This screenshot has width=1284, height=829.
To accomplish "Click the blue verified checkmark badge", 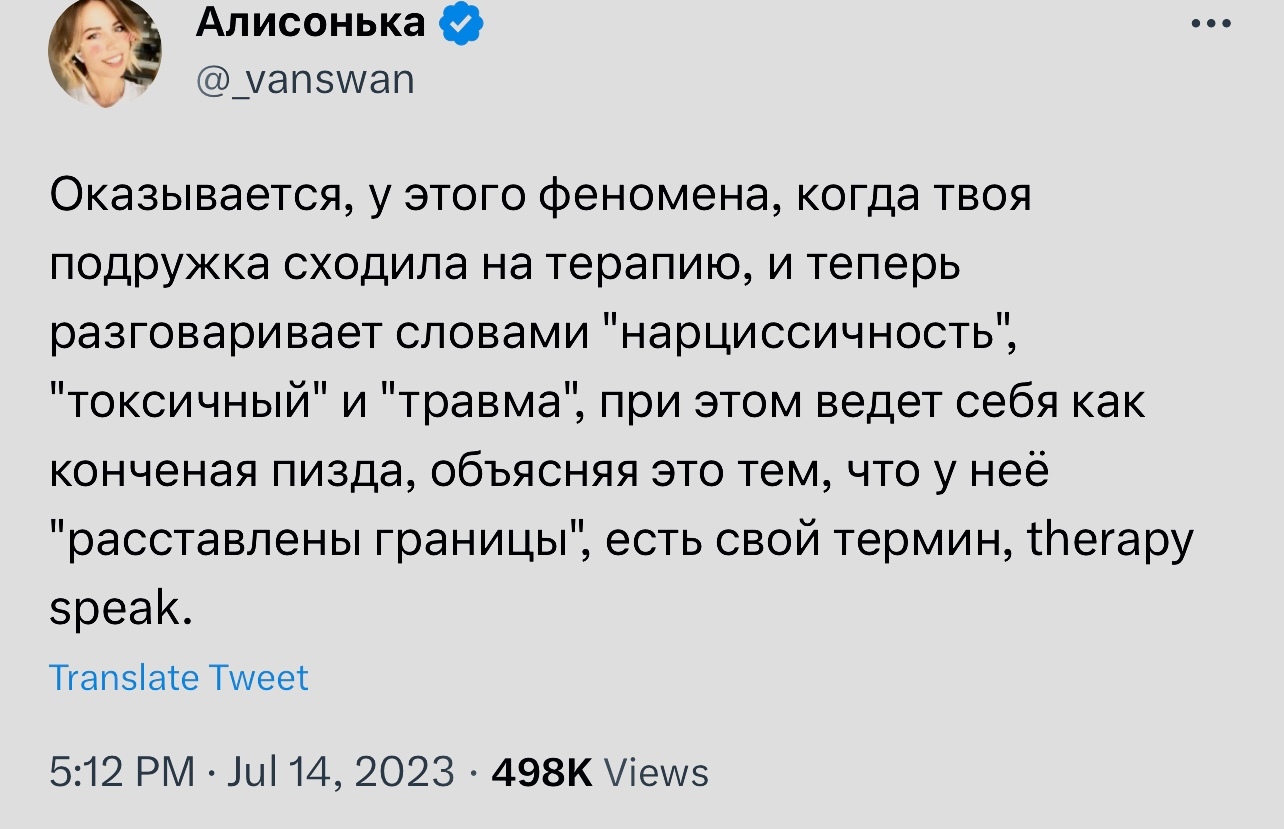I will pyautogui.click(x=461, y=22).
